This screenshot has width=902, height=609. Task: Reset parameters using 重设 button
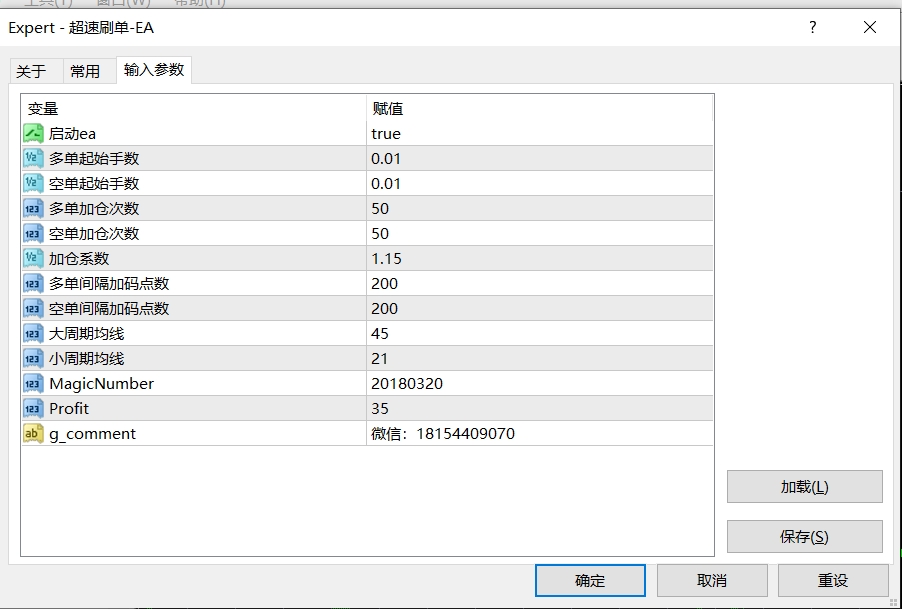coord(833,581)
